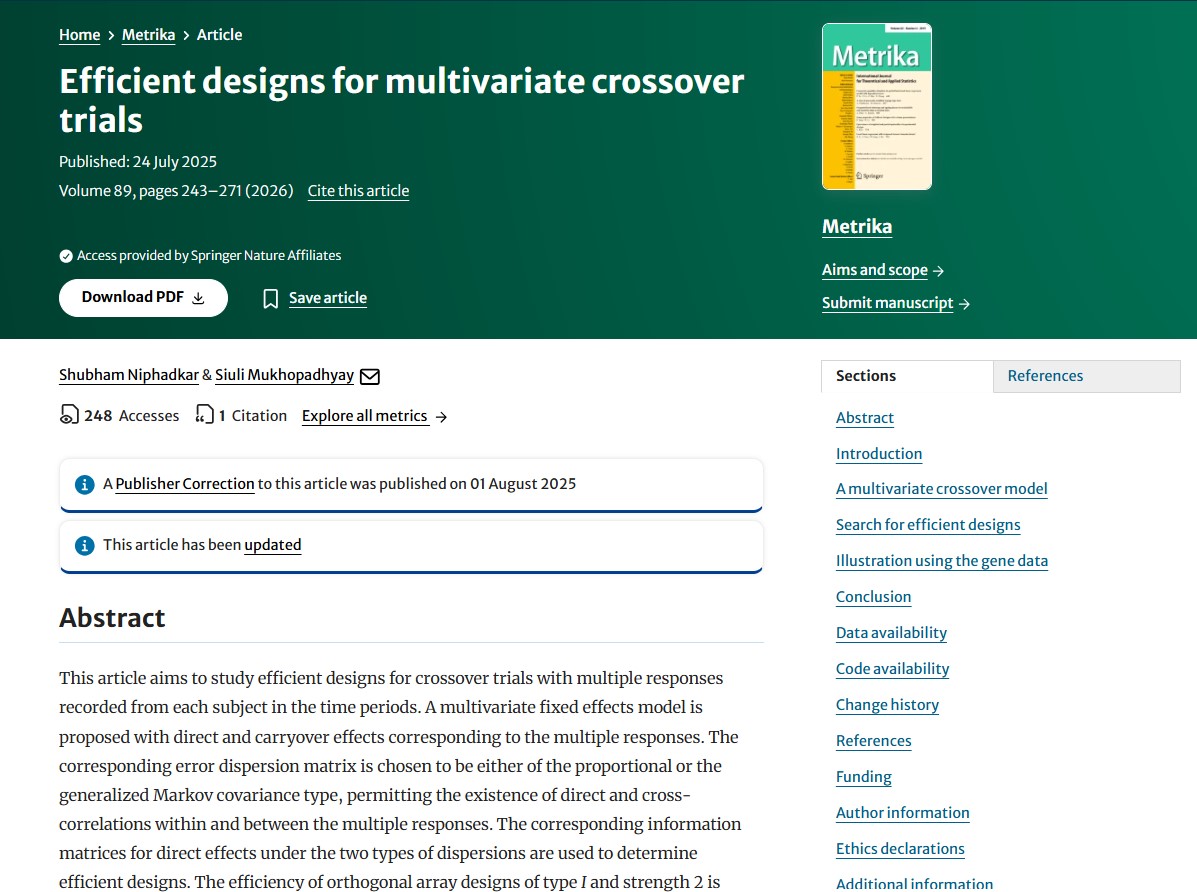Open Submit manuscript link

click(887, 303)
